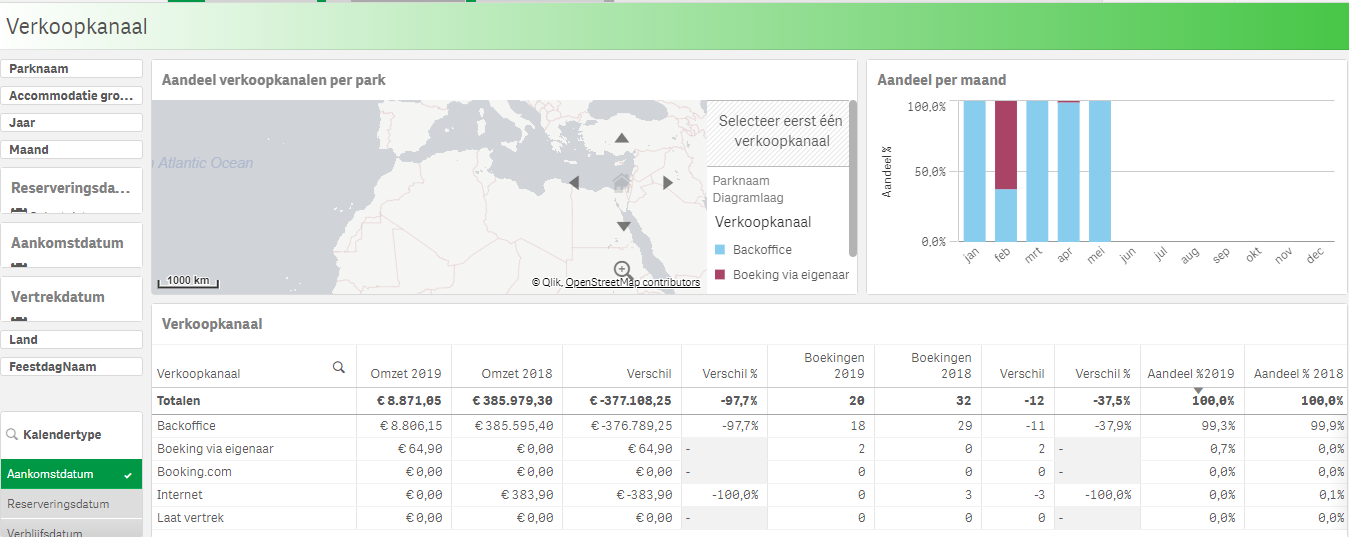The image size is (1349, 537).
Task: Pan the map right with the right arrow
Action: 668,182
